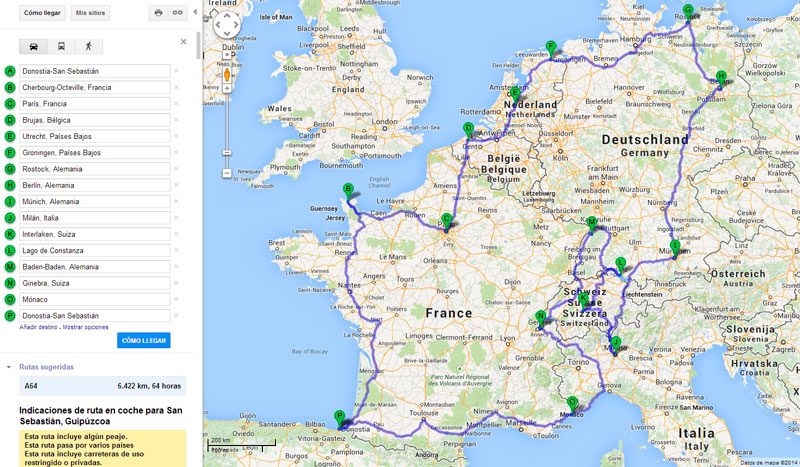The height and width of the screenshot is (467, 800).
Task: Close the directions panel with the X
Action: click(x=184, y=42)
